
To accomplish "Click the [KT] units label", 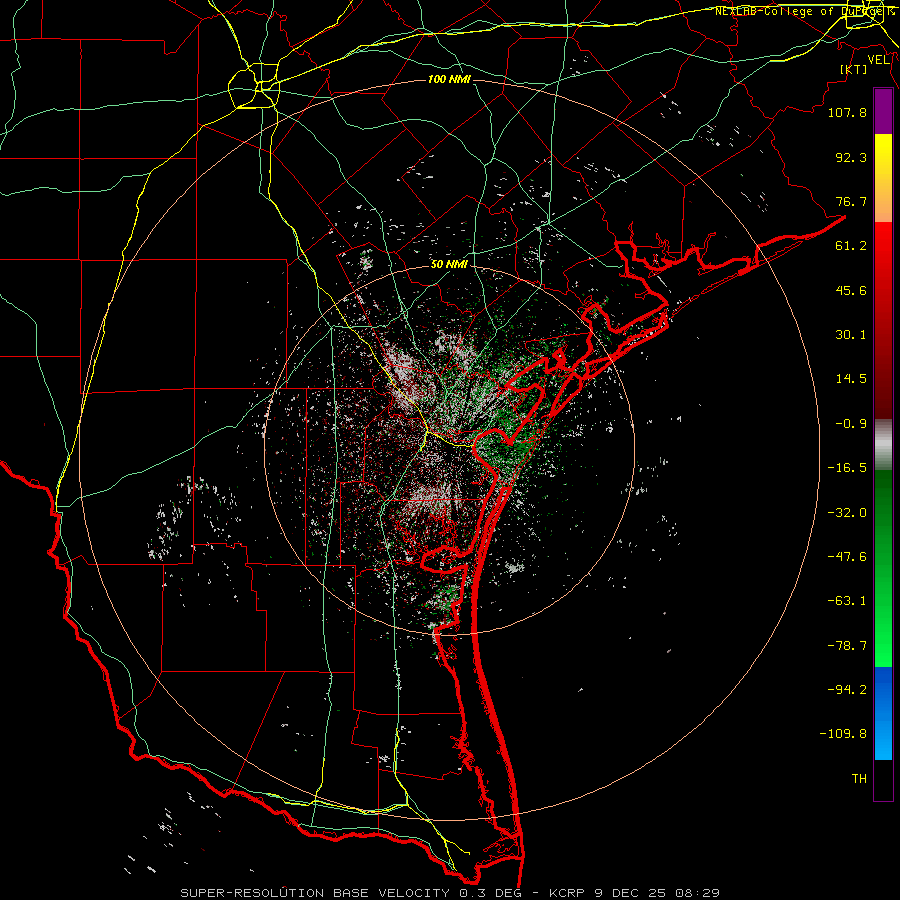I will point(854,69).
